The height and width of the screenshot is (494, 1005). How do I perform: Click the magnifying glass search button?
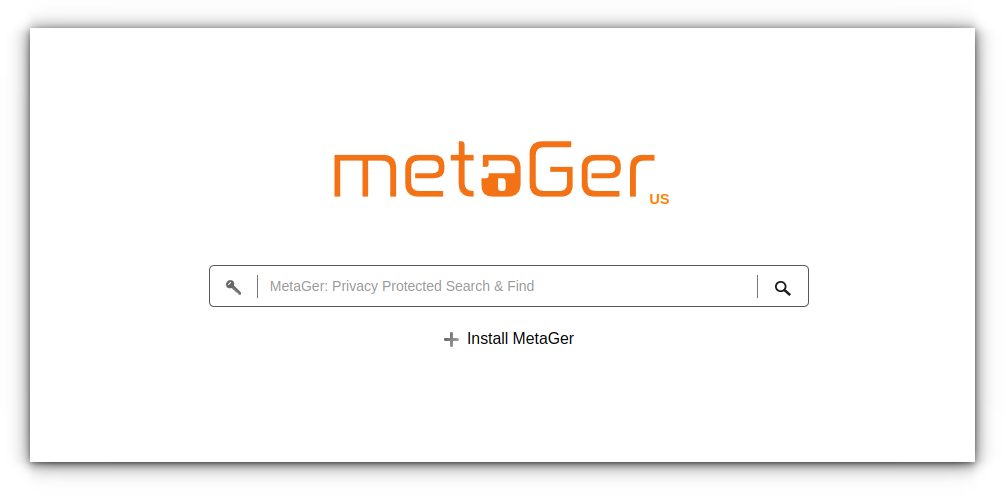click(783, 288)
